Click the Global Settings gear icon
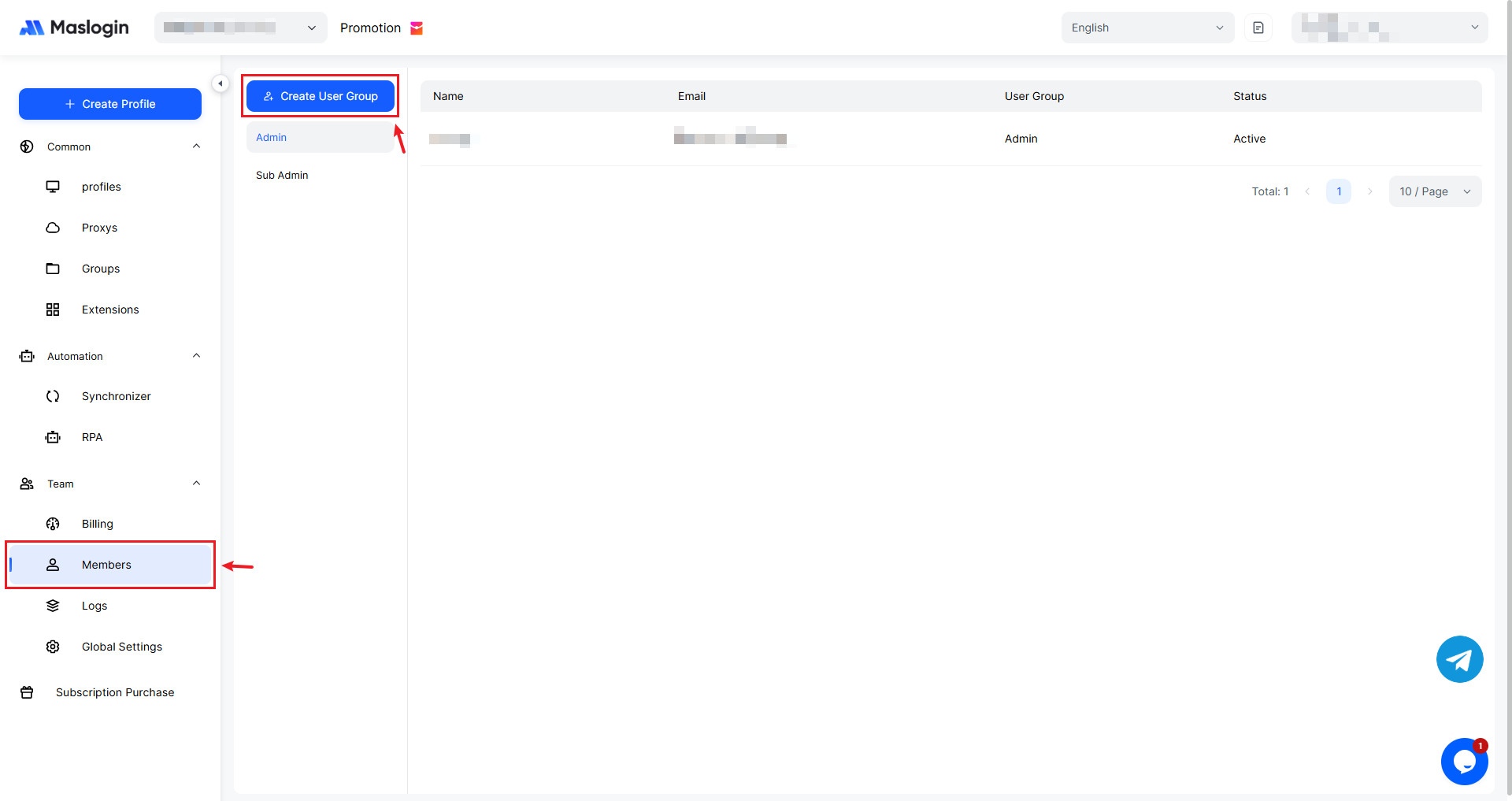 (53, 647)
